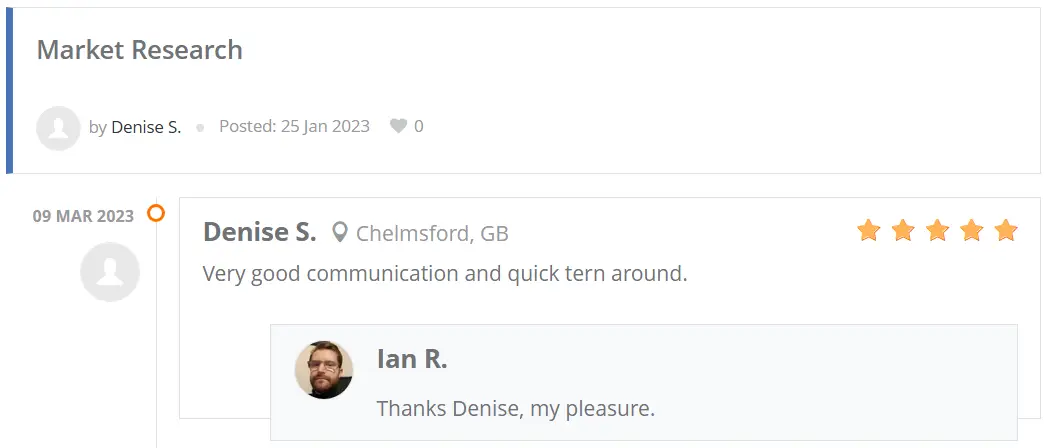Click the heart like icon
This screenshot has height=448, width=1050.
click(398, 126)
